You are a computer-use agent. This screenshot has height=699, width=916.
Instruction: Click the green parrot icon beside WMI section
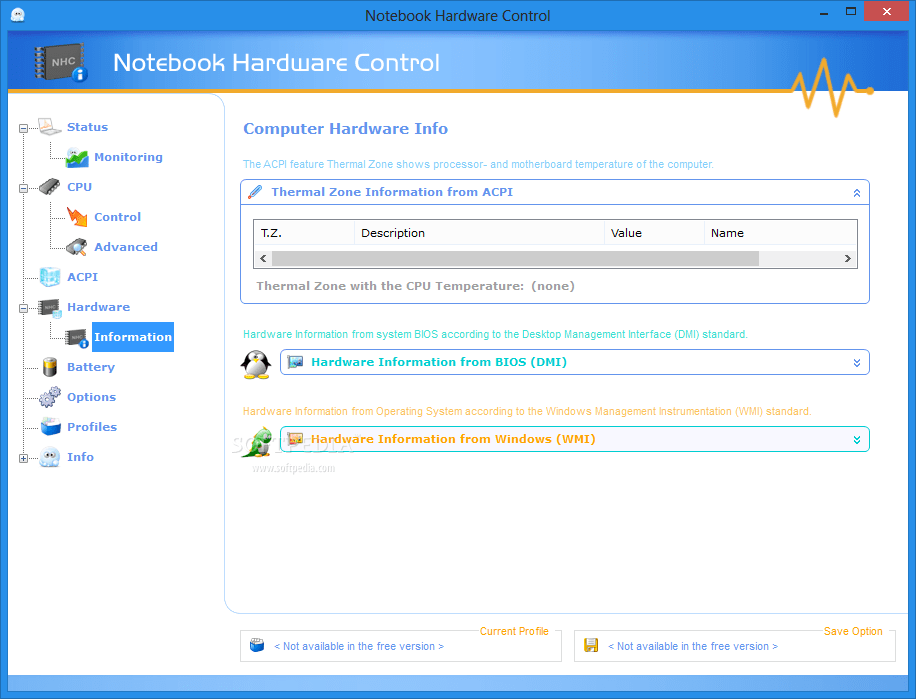[259, 442]
